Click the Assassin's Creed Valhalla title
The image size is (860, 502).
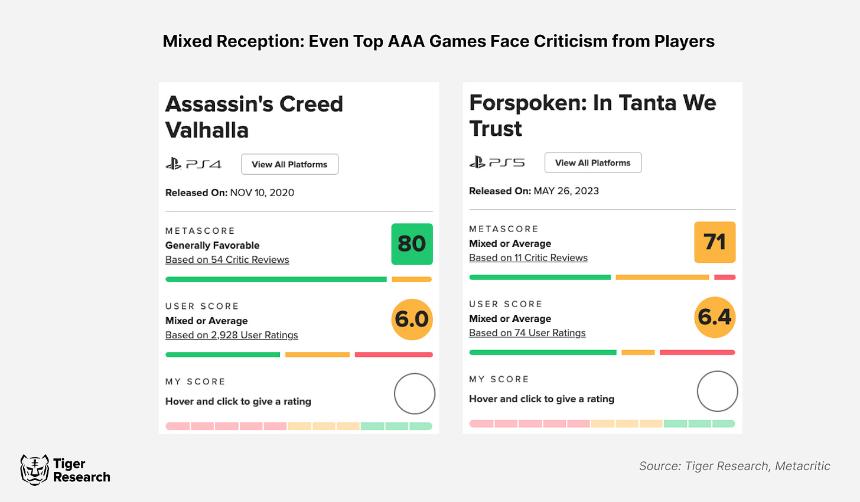click(x=254, y=117)
